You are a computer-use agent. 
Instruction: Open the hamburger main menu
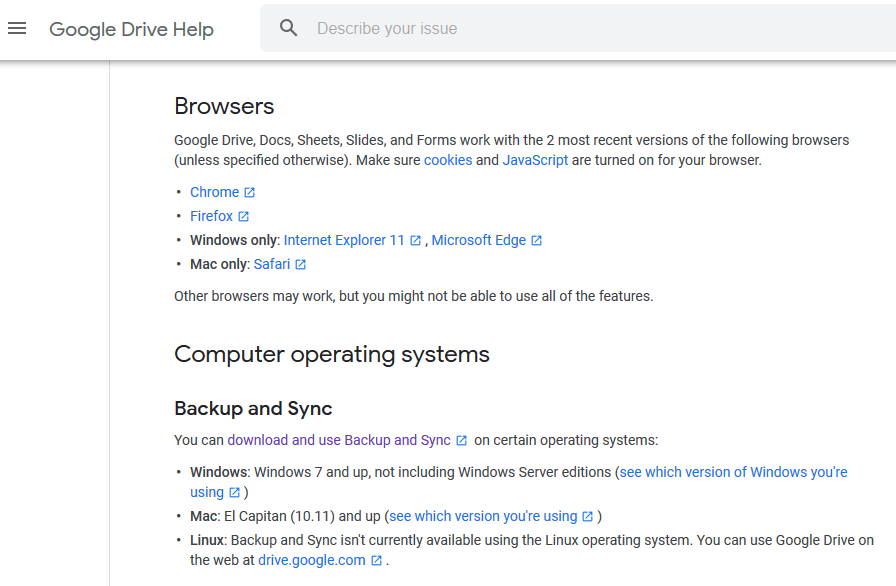17,28
